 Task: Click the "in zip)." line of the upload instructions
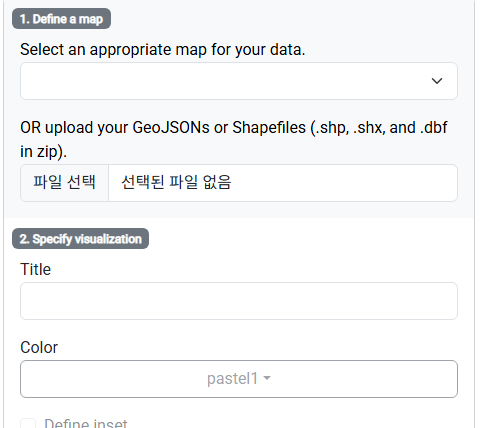(x=43, y=152)
